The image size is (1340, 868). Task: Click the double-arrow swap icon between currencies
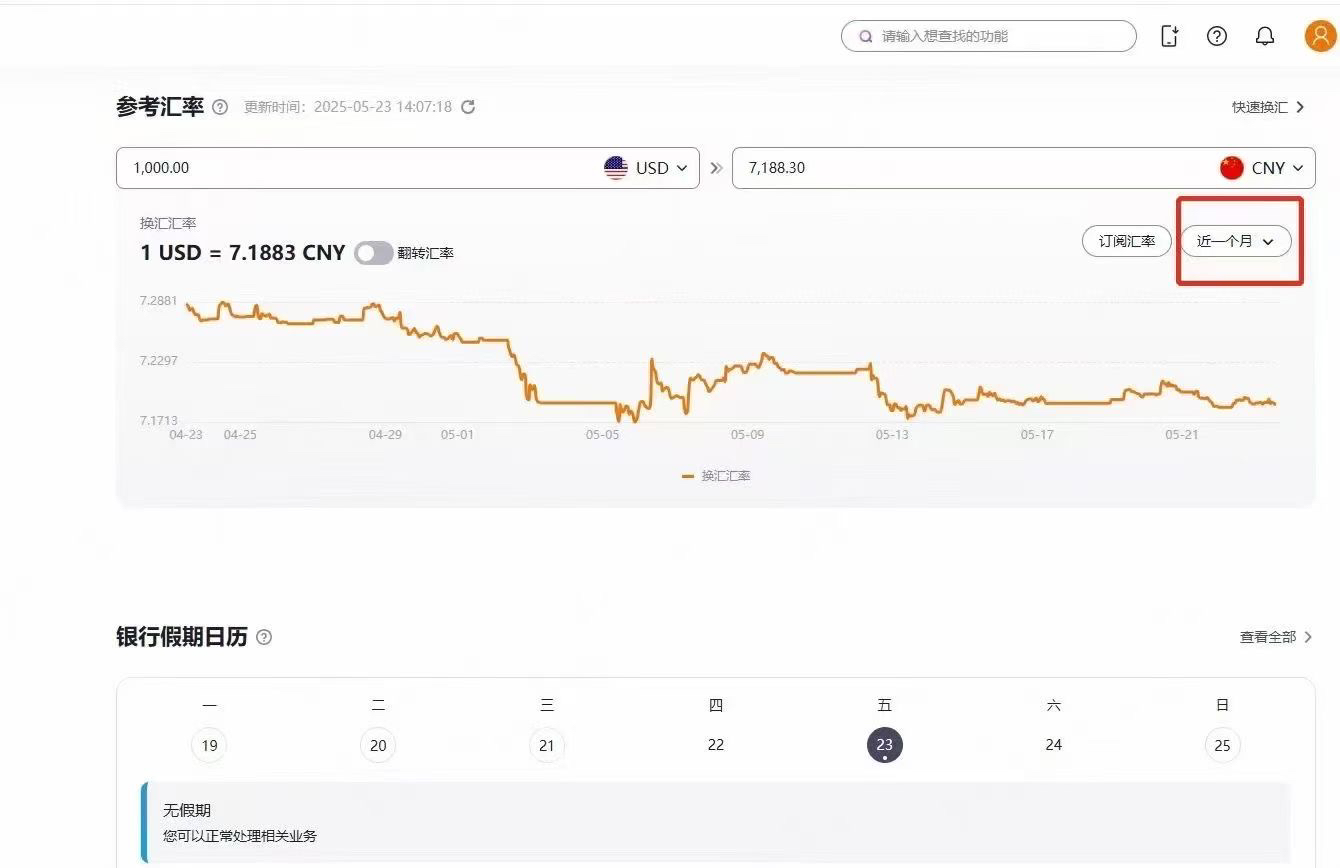pos(716,168)
